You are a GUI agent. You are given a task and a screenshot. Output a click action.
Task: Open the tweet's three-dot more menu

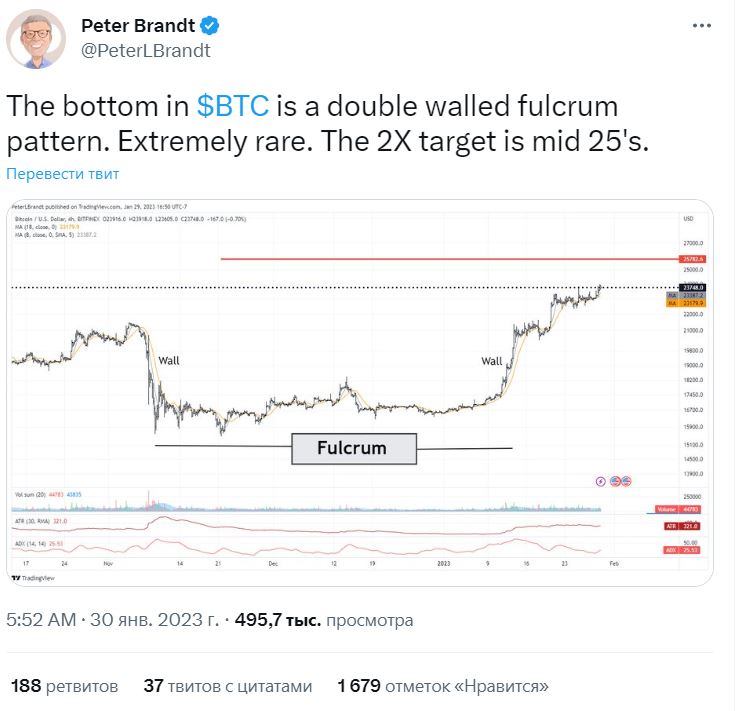702,26
